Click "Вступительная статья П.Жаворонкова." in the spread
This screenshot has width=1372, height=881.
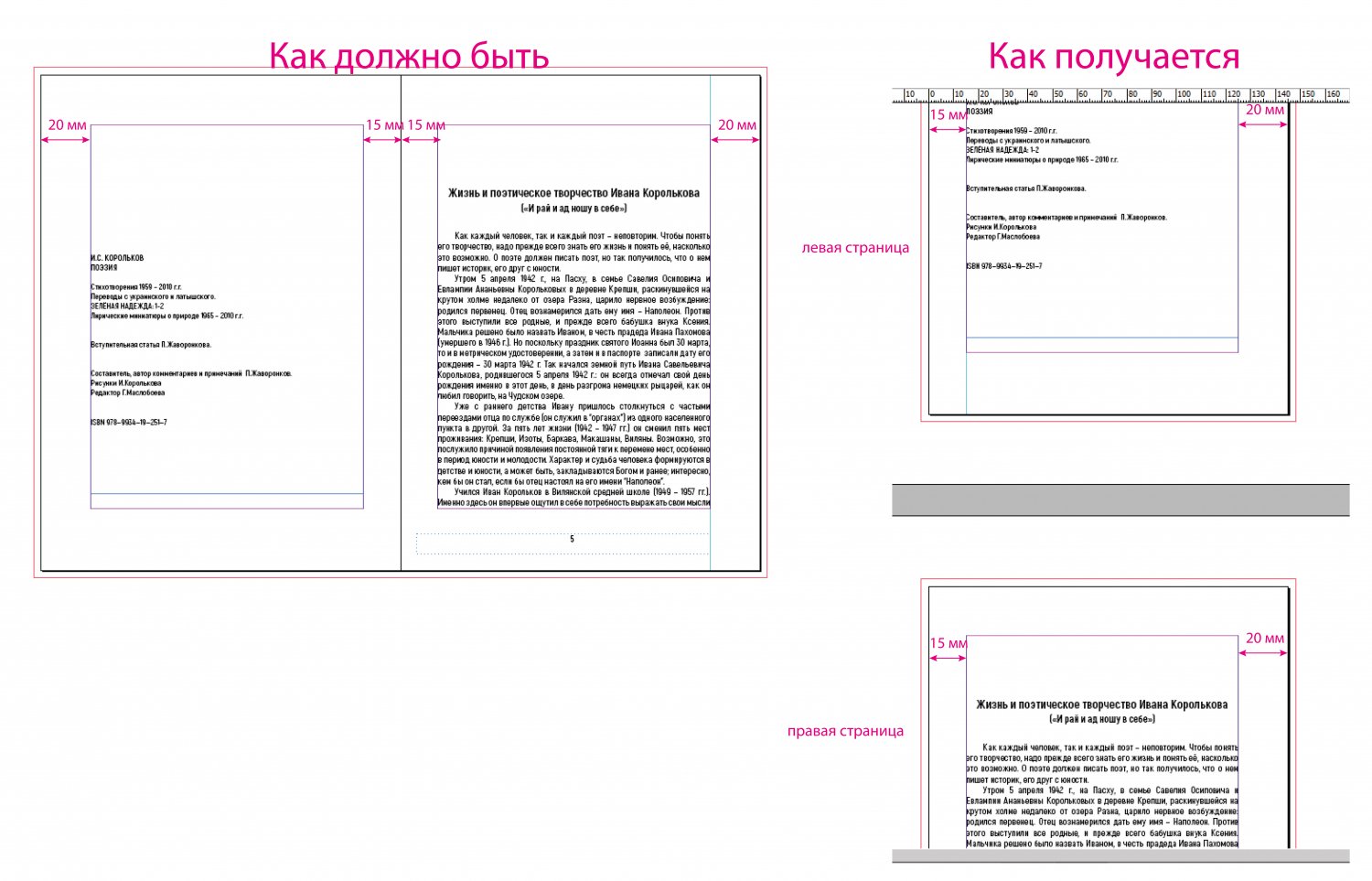tap(151, 345)
